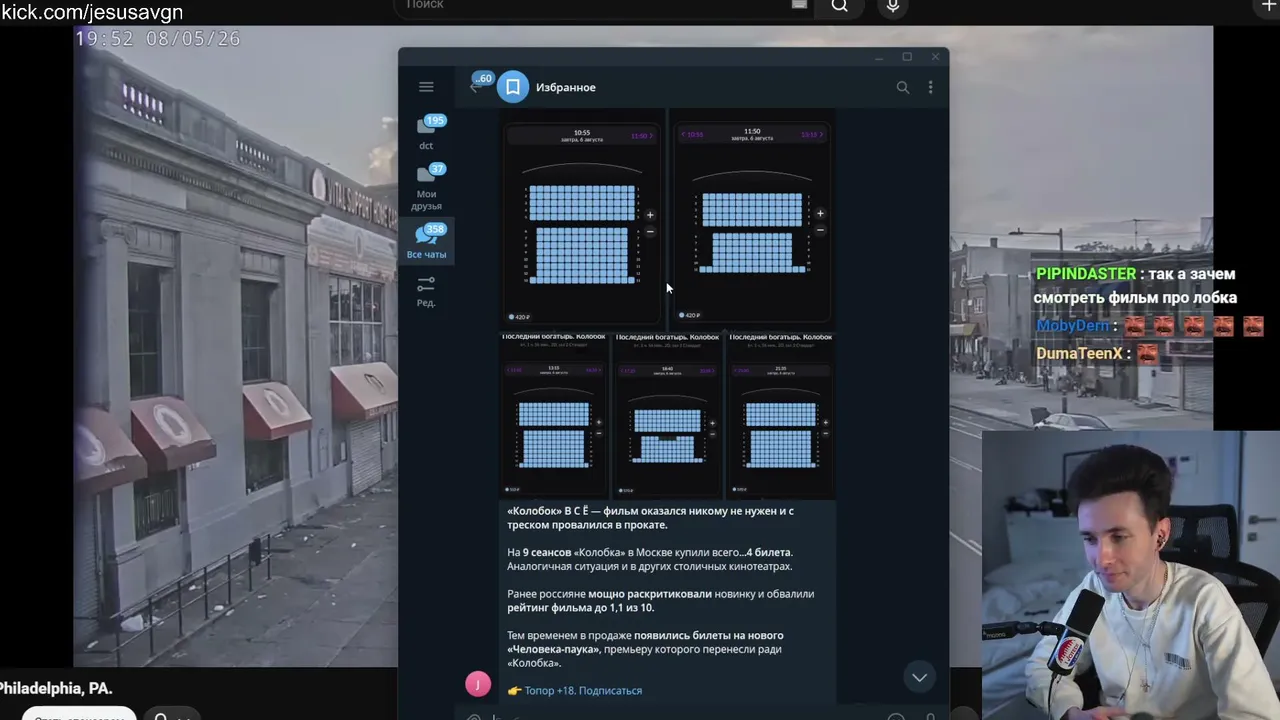Close the Telegram window

coord(935,57)
